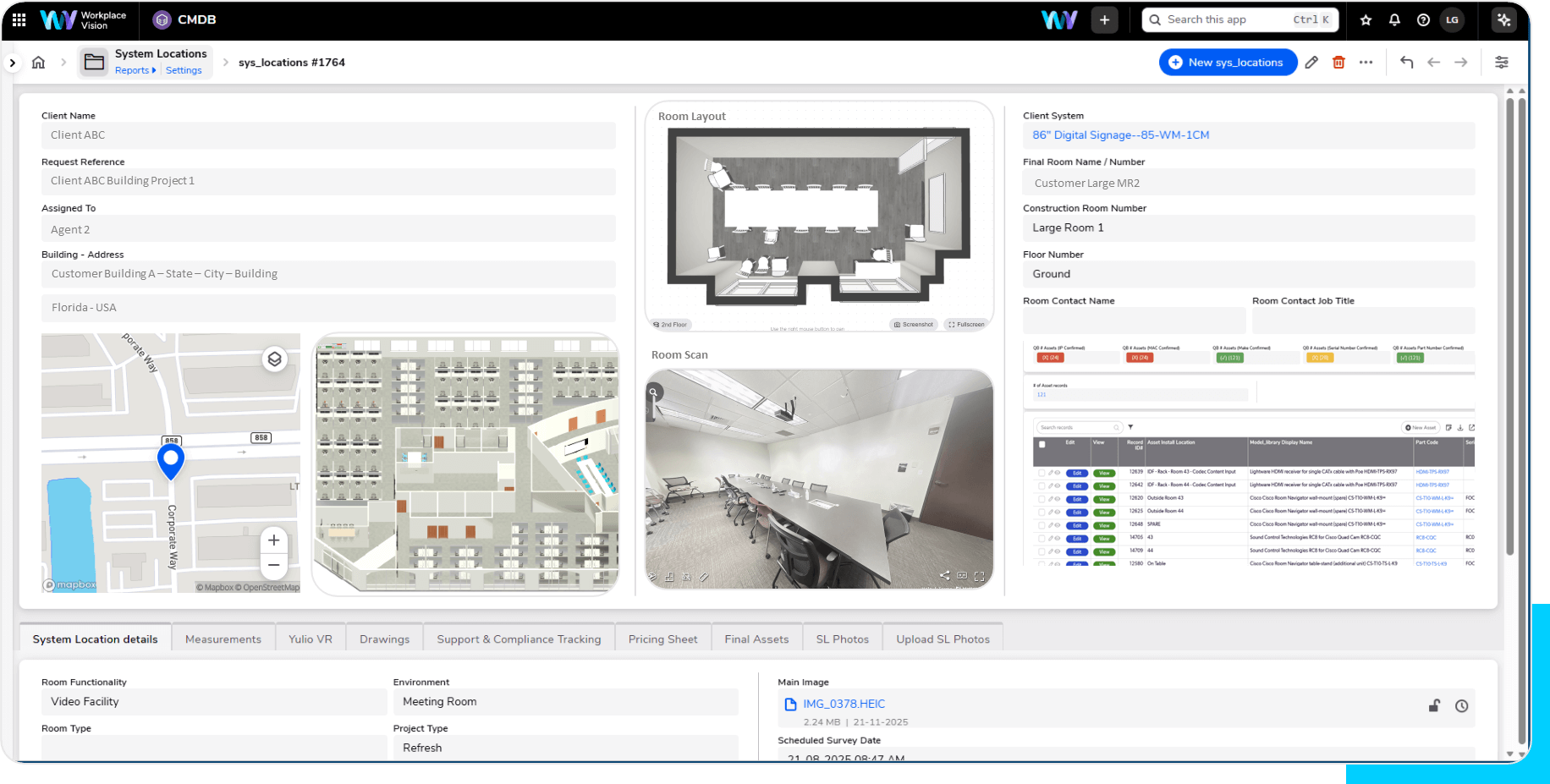The width and height of the screenshot is (1550, 784).
Task: Open the help question mark icon
Action: click(x=1423, y=20)
